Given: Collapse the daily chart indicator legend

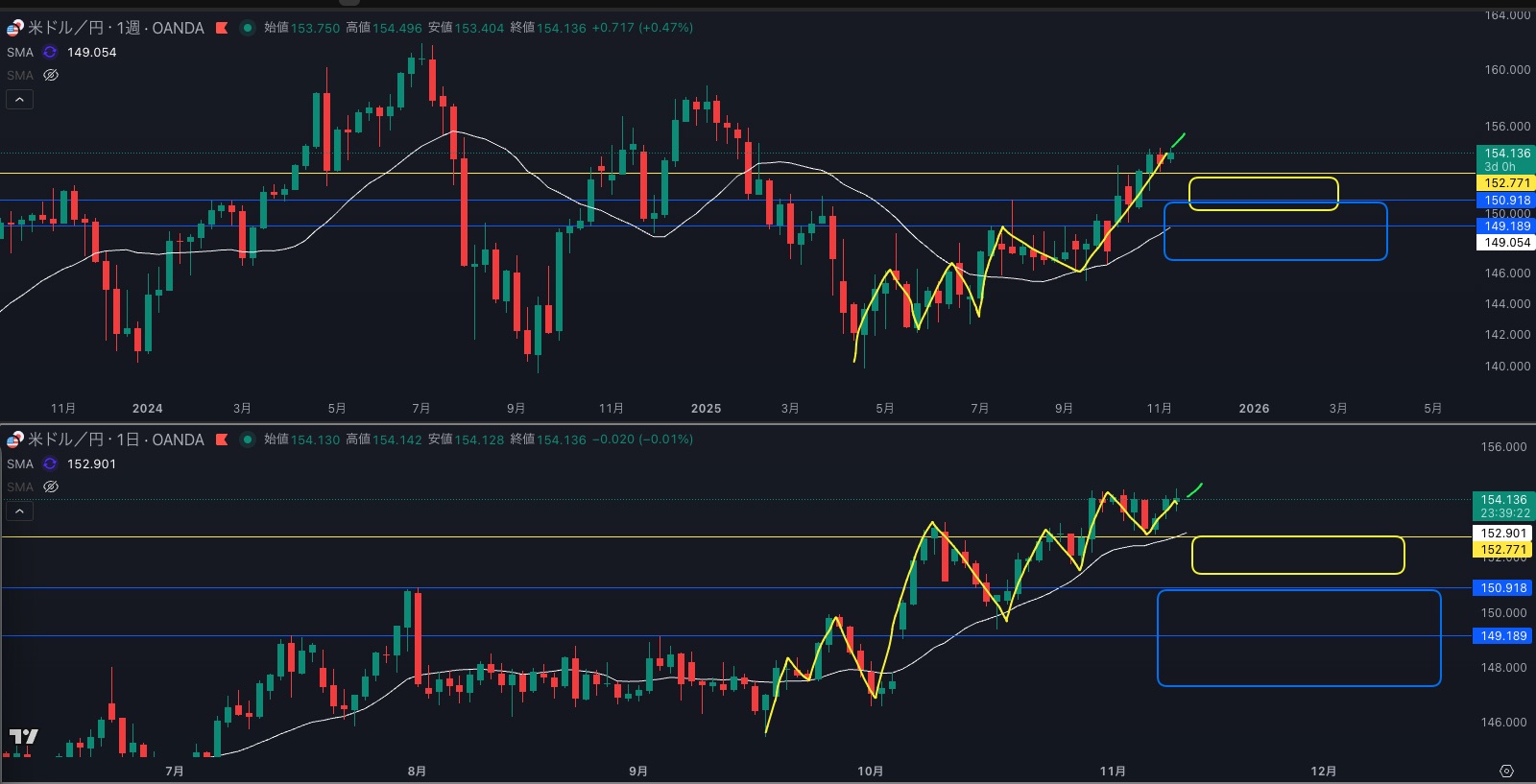Looking at the screenshot, I should (19, 511).
